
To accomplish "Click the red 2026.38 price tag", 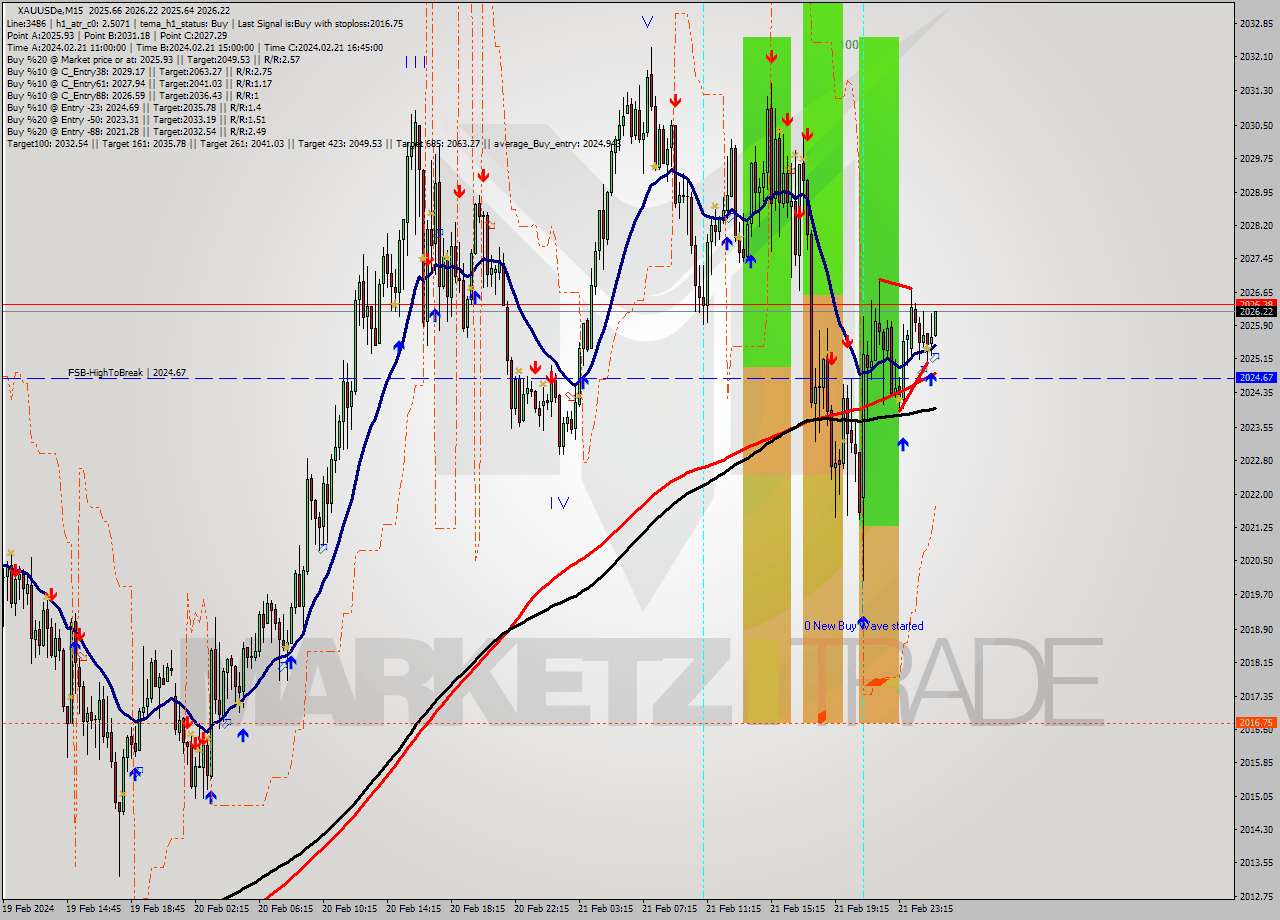I will click(1255, 304).
